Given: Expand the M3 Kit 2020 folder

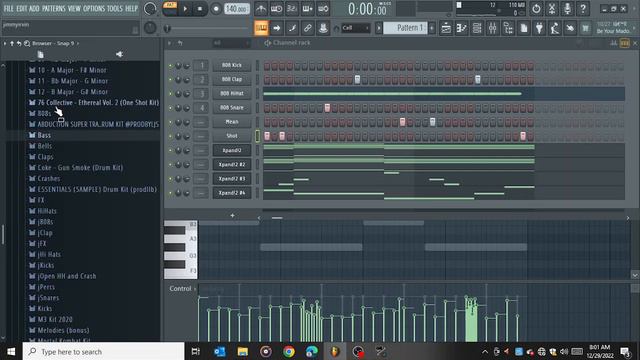Looking at the screenshot, I should [x=51, y=320].
